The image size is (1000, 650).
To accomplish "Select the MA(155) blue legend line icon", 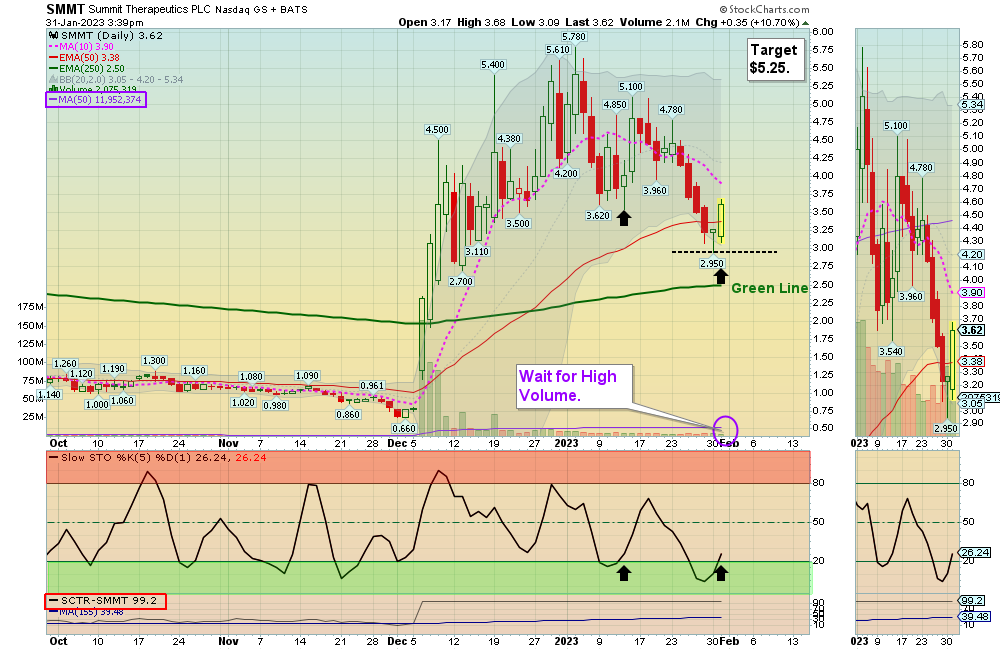I will click(52, 612).
